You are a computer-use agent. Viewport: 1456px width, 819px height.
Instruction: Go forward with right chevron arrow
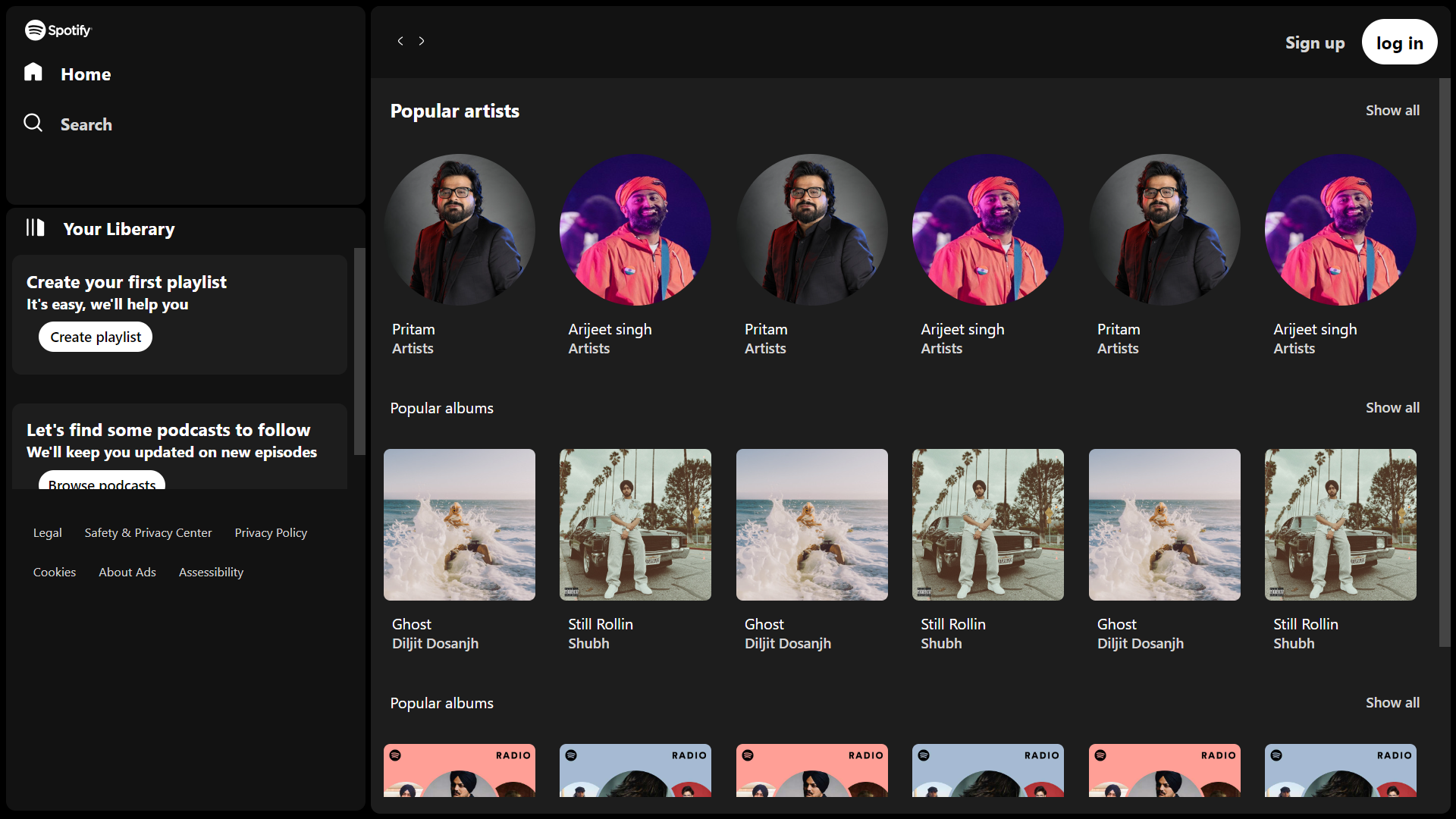coord(422,41)
